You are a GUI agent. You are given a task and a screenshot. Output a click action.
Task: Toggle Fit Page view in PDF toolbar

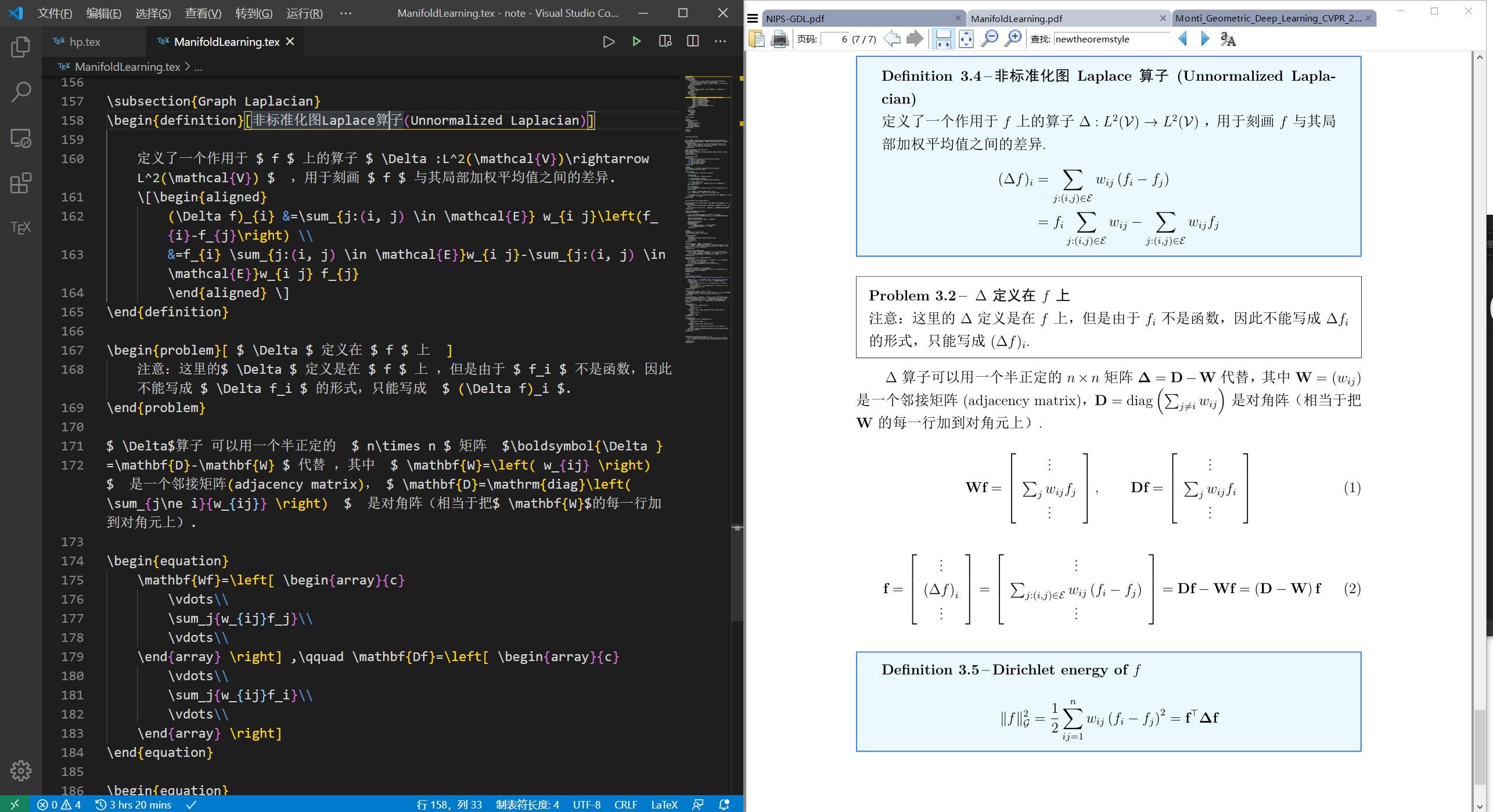966,39
